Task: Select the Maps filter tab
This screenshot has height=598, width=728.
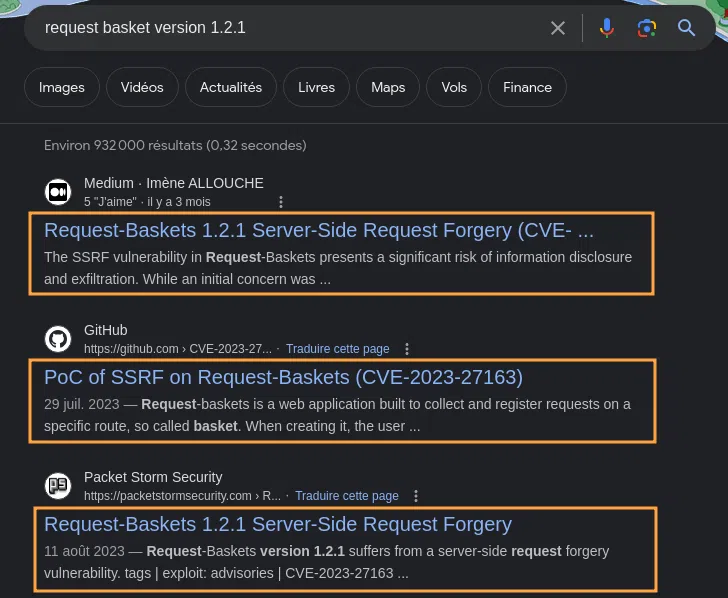Action: pos(388,87)
